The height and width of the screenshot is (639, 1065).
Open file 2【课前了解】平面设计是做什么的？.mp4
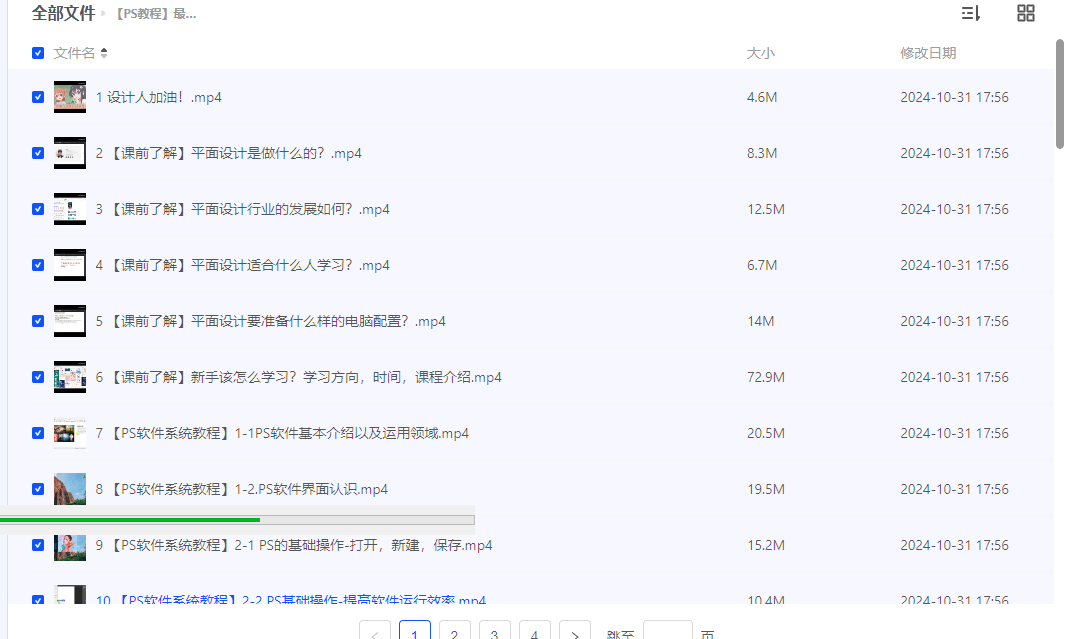coord(228,153)
